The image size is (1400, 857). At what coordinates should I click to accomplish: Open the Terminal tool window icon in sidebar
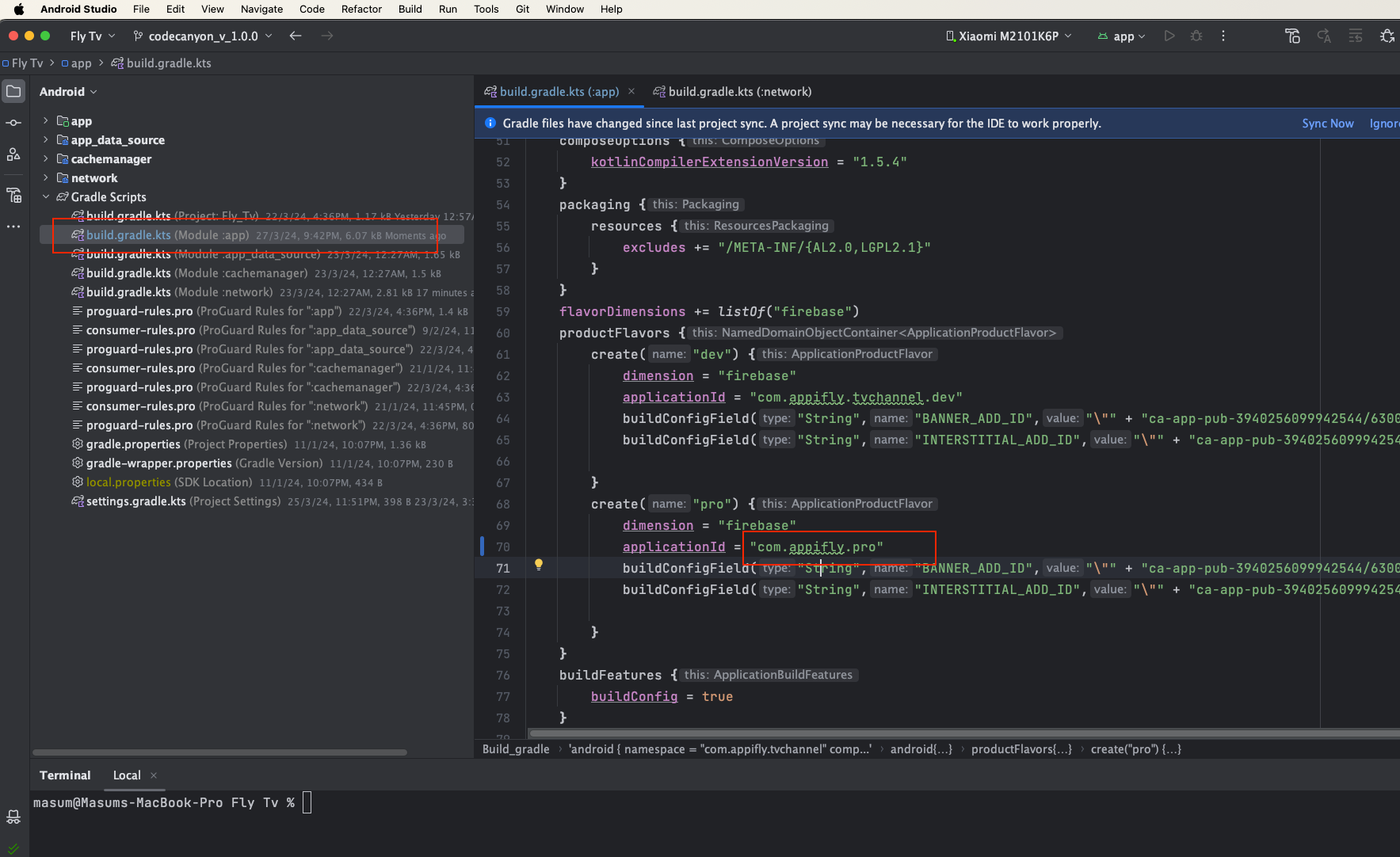tap(13, 817)
